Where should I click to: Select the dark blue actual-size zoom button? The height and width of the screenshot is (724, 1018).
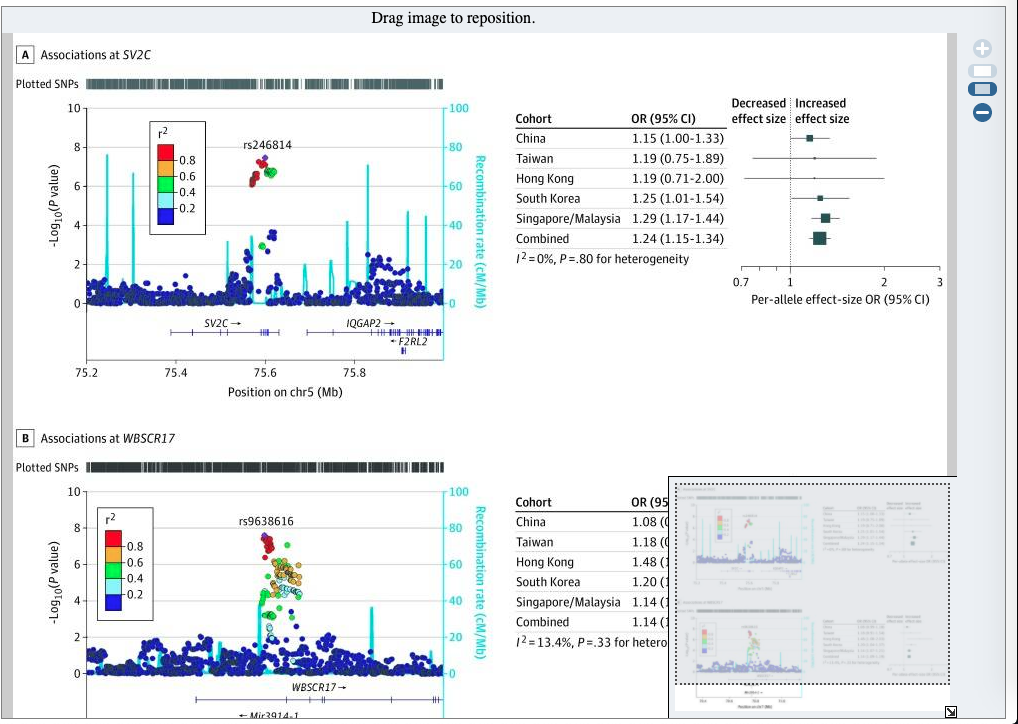tap(982, 89)
